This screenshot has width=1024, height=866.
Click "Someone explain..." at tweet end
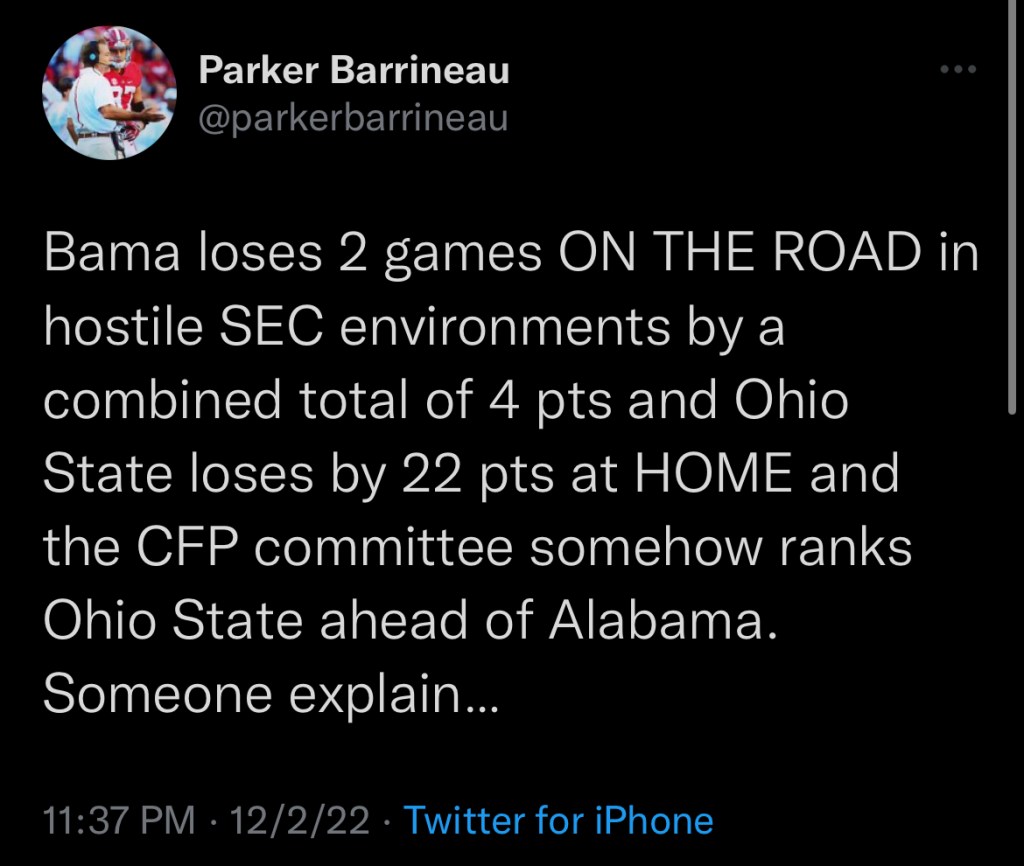pyautogui.click(x=268, y=693)
